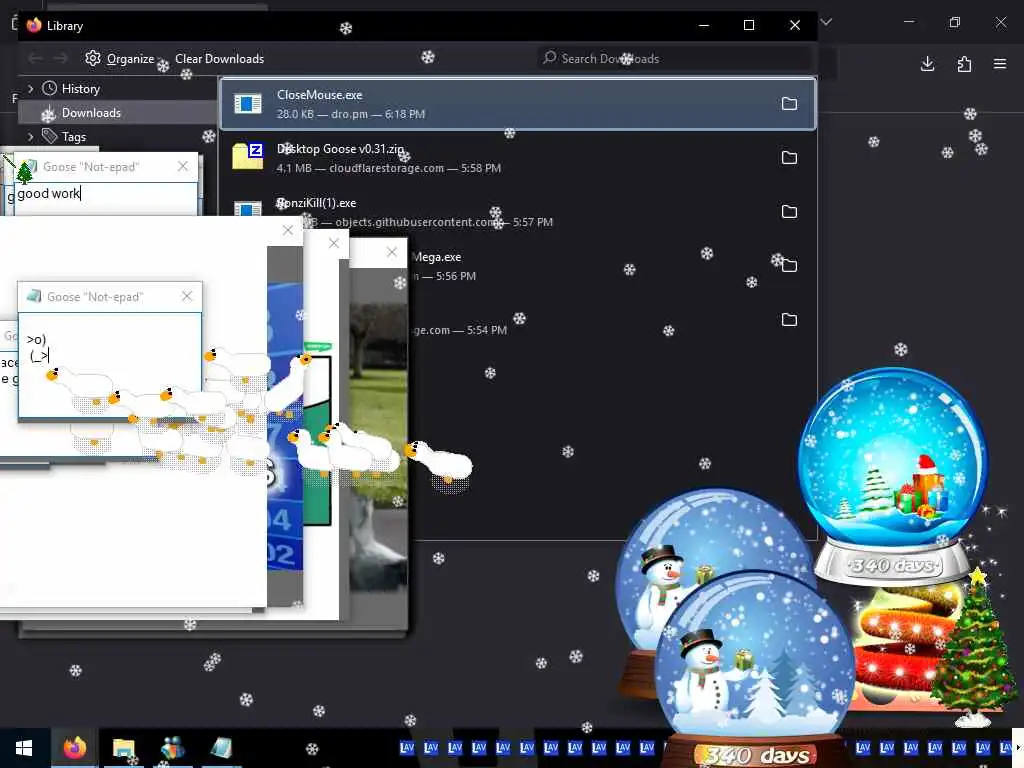The width and height of the screenshot is (1024, 768).
Task: Click the small tree icon on Not-epad title
Action: coord(24,173)
